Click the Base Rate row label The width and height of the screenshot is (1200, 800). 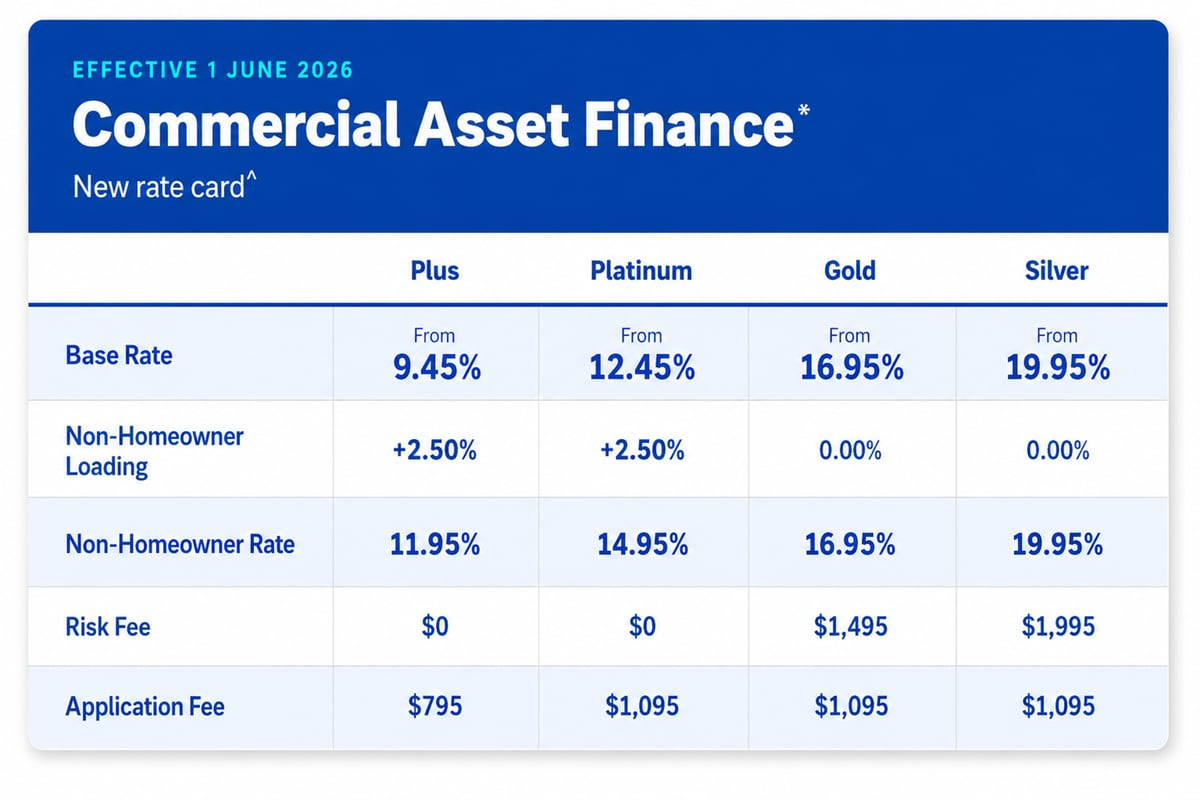click(119, 355)
